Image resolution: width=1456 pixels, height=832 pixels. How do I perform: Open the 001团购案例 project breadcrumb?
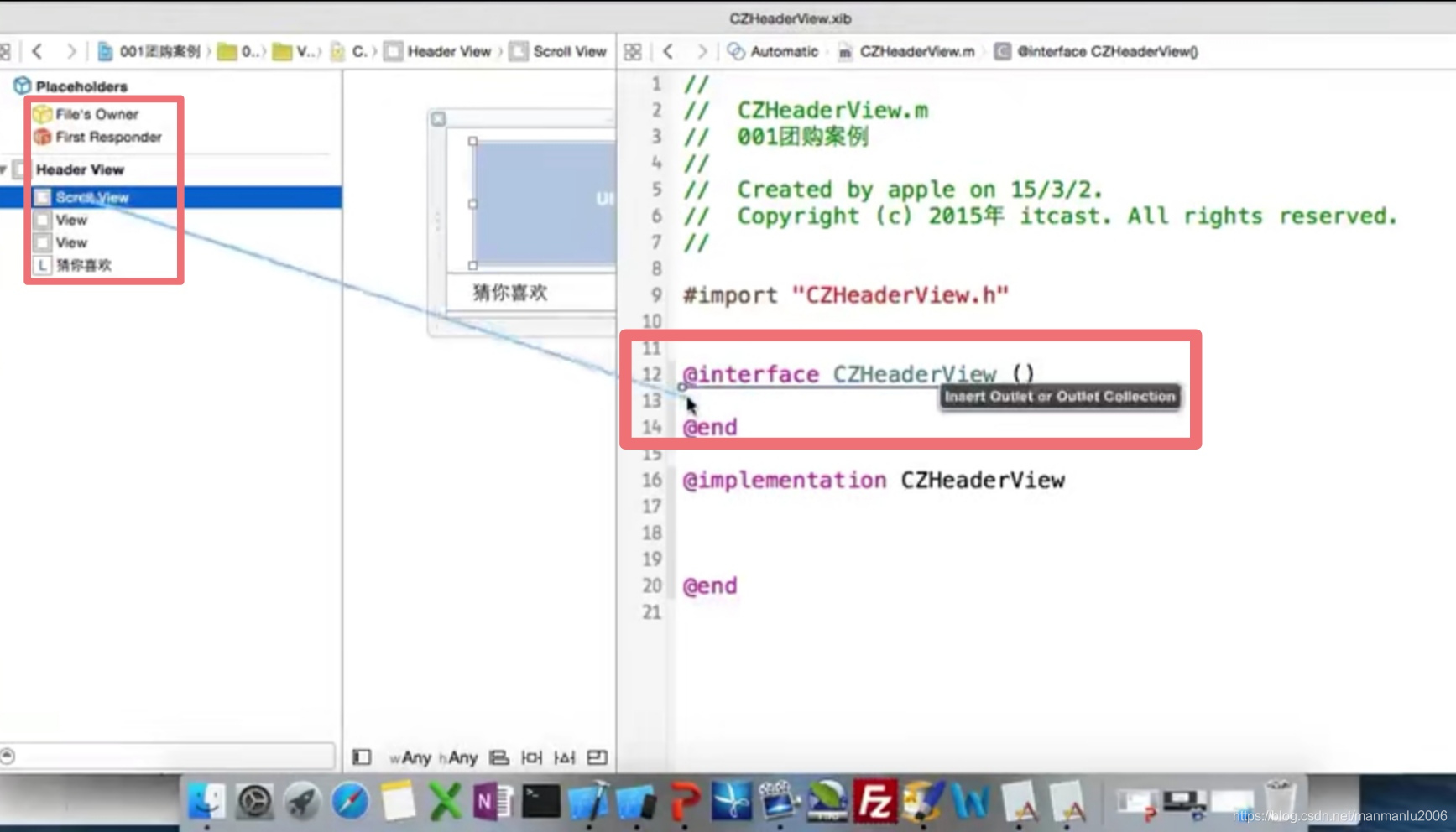[149, 51]
